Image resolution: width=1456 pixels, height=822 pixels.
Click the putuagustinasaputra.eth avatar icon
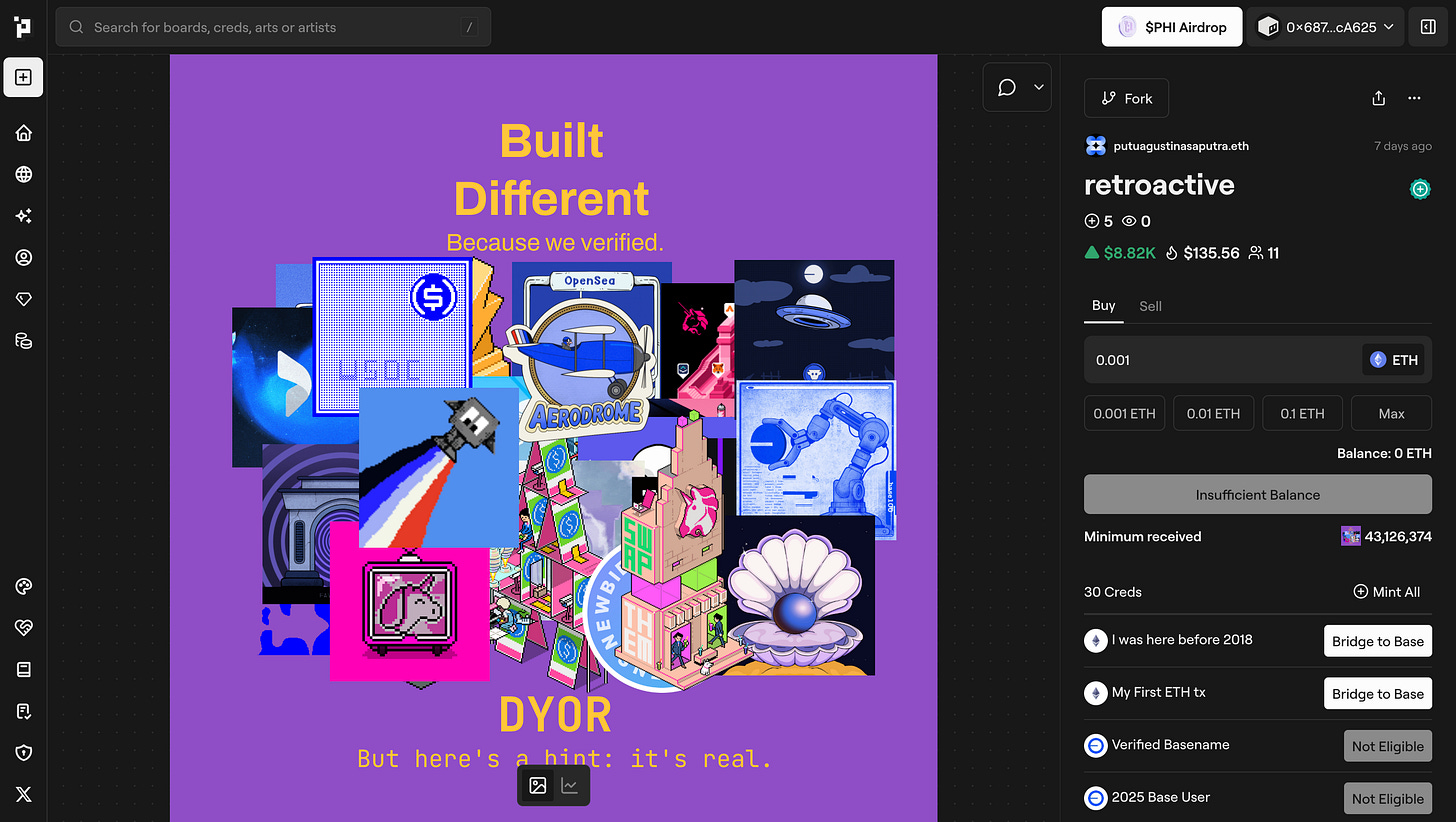pos(1095,146)
